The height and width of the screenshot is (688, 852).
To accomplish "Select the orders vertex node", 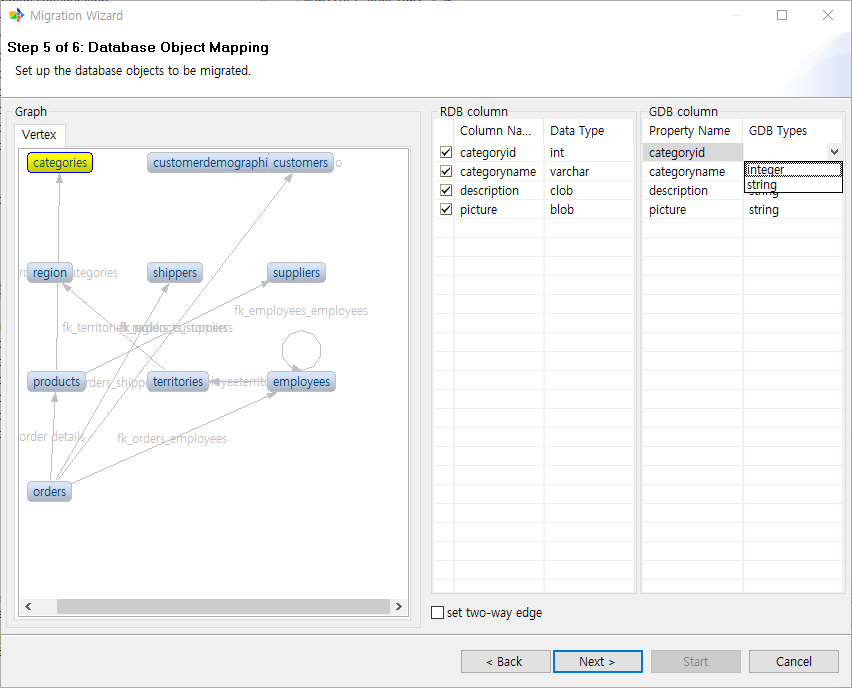I will pos(49,491).
